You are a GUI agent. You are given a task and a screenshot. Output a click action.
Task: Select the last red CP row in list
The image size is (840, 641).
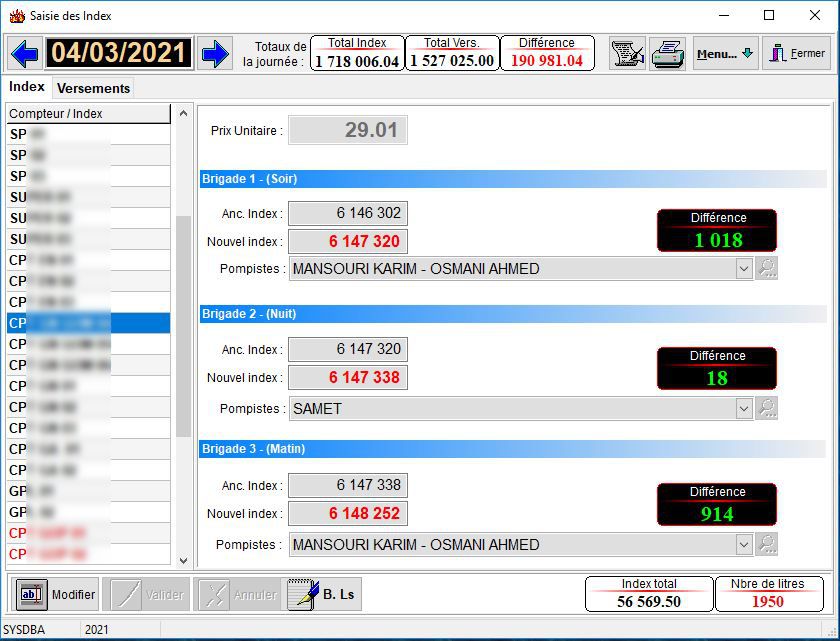(88, 554)
